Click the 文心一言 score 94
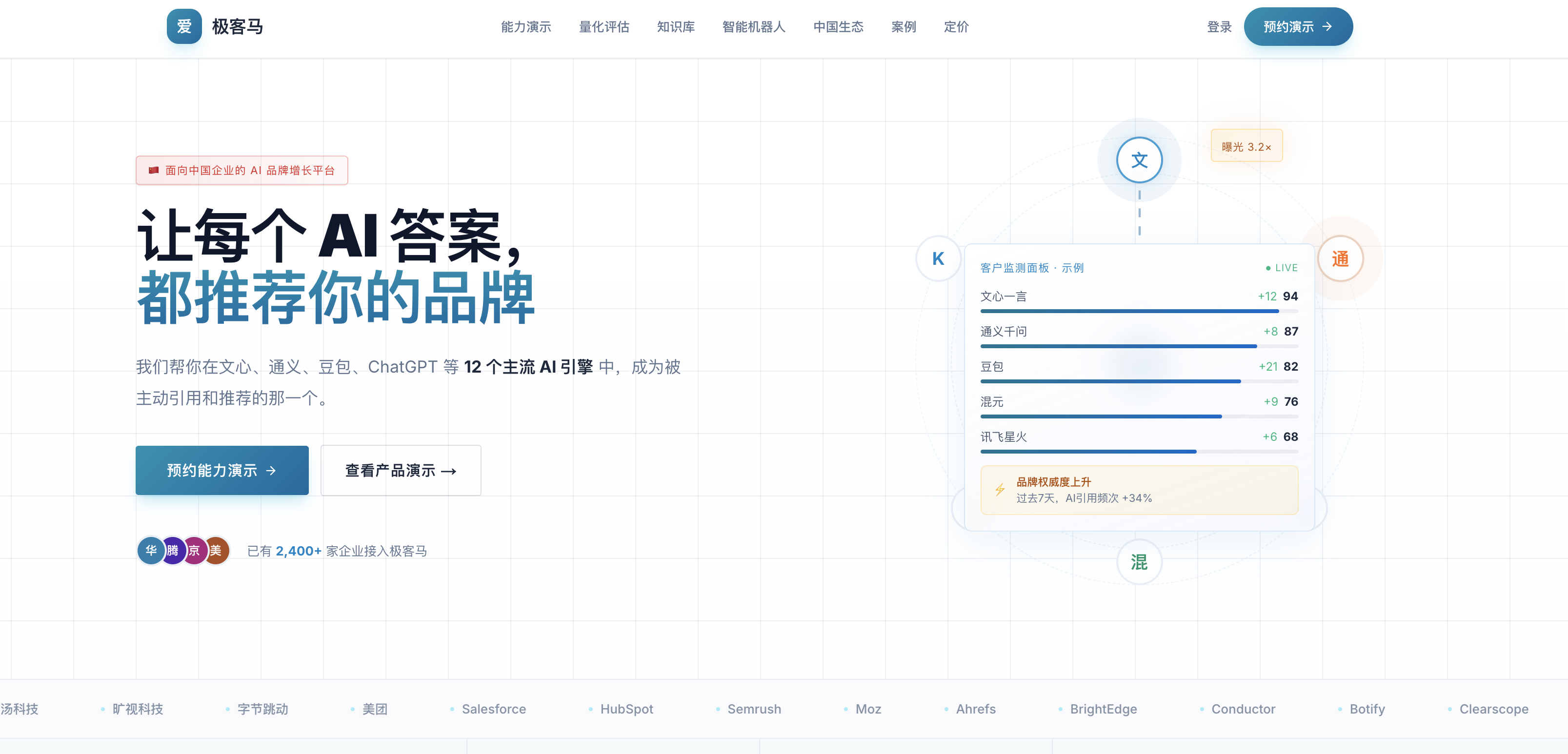 click(1290, 297)
